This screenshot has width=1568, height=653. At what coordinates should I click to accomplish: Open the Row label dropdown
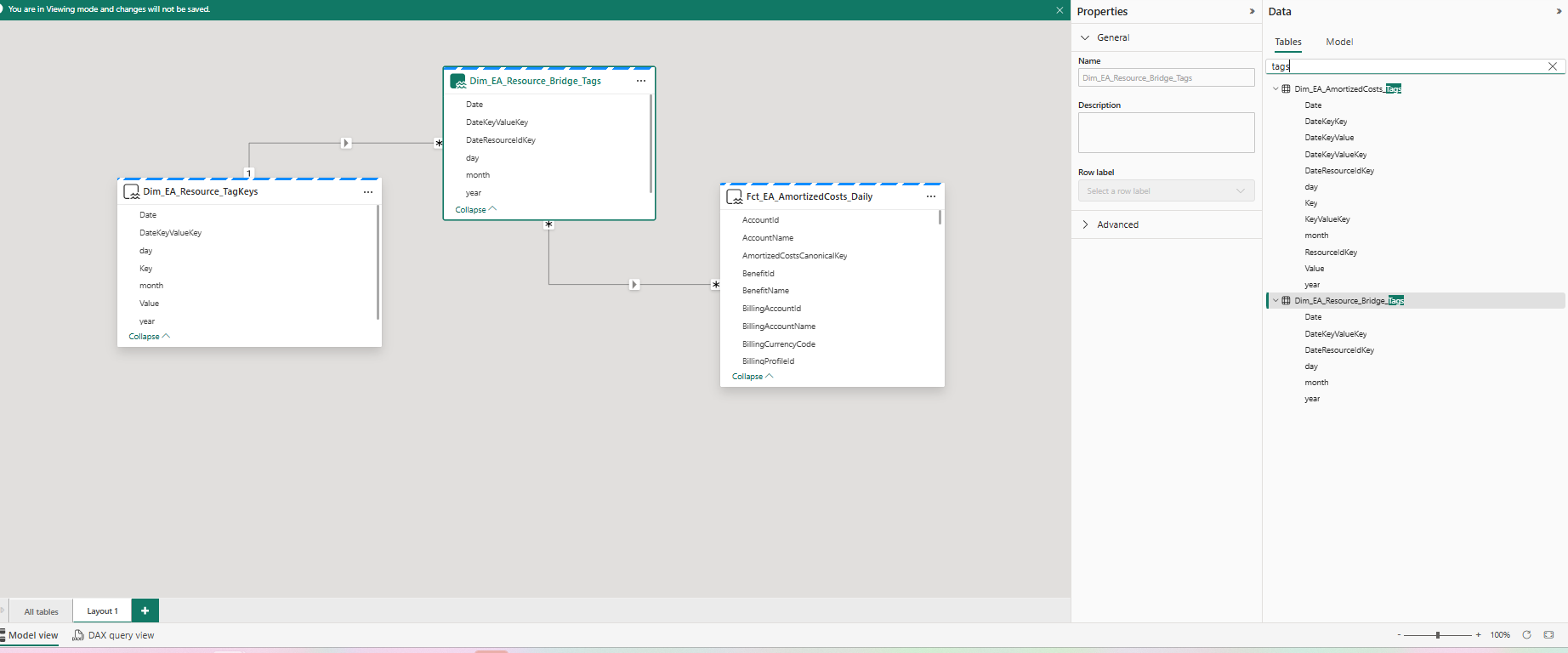point(1166,191)
